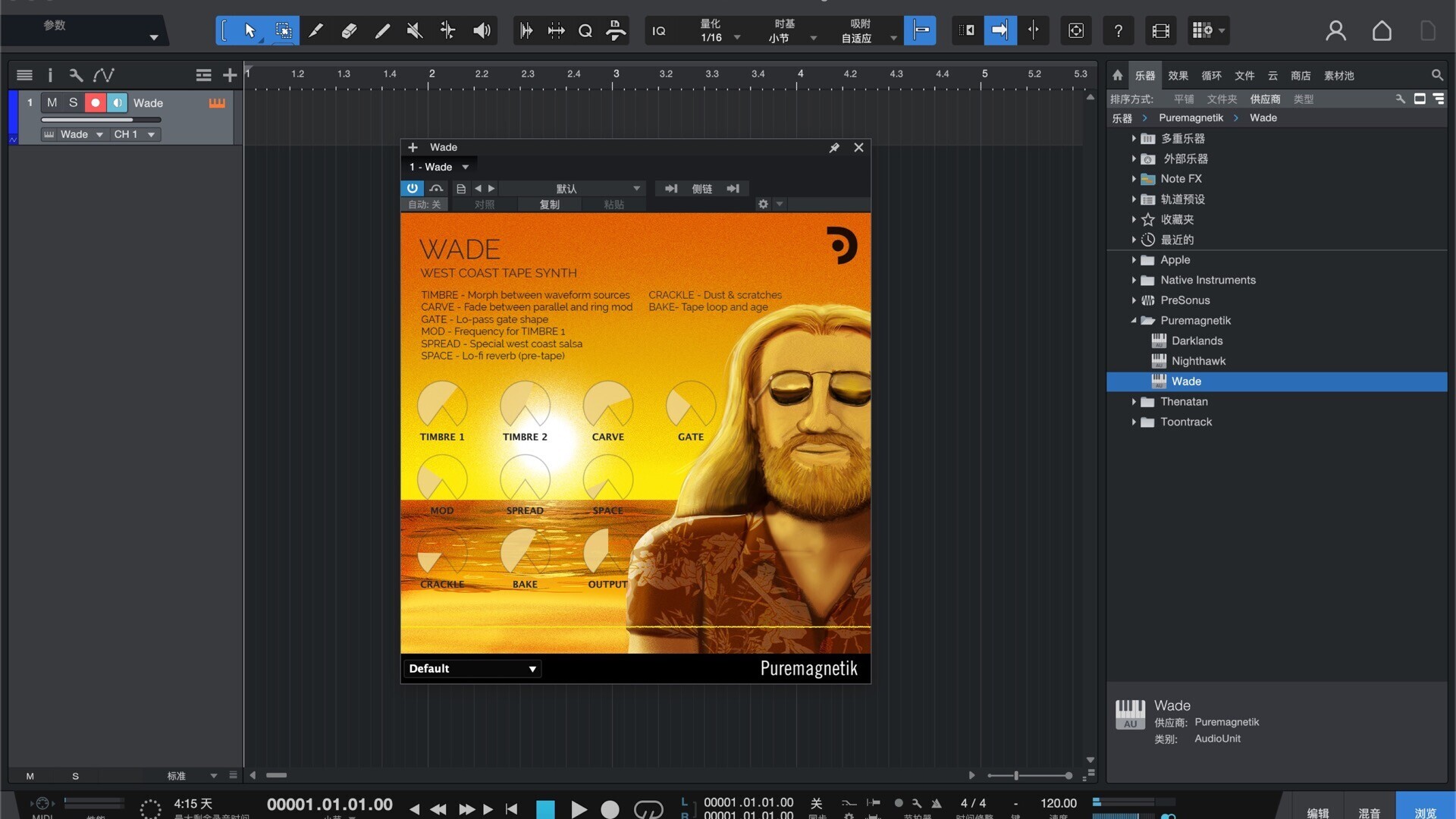The width and height of the screenshot is (1456, 819).
Task: Expand the Apple folder
Action: (x=1134, y=259)
